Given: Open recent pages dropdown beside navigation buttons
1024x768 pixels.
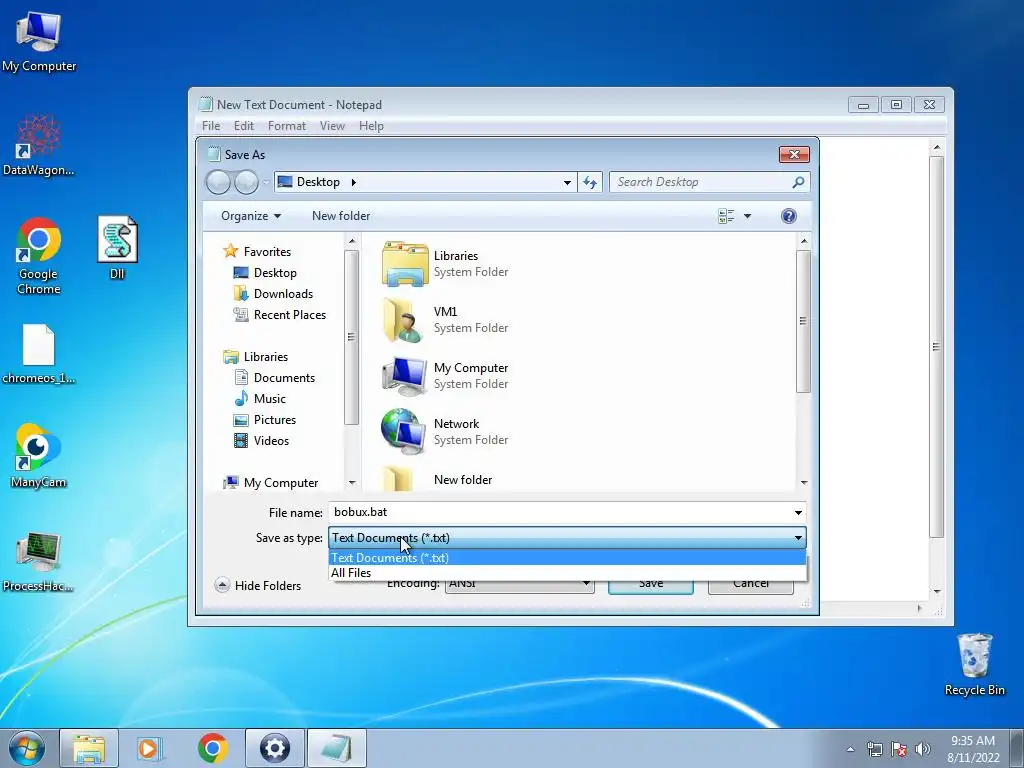Looking at the screenshot, I should (x=266, y=182).
